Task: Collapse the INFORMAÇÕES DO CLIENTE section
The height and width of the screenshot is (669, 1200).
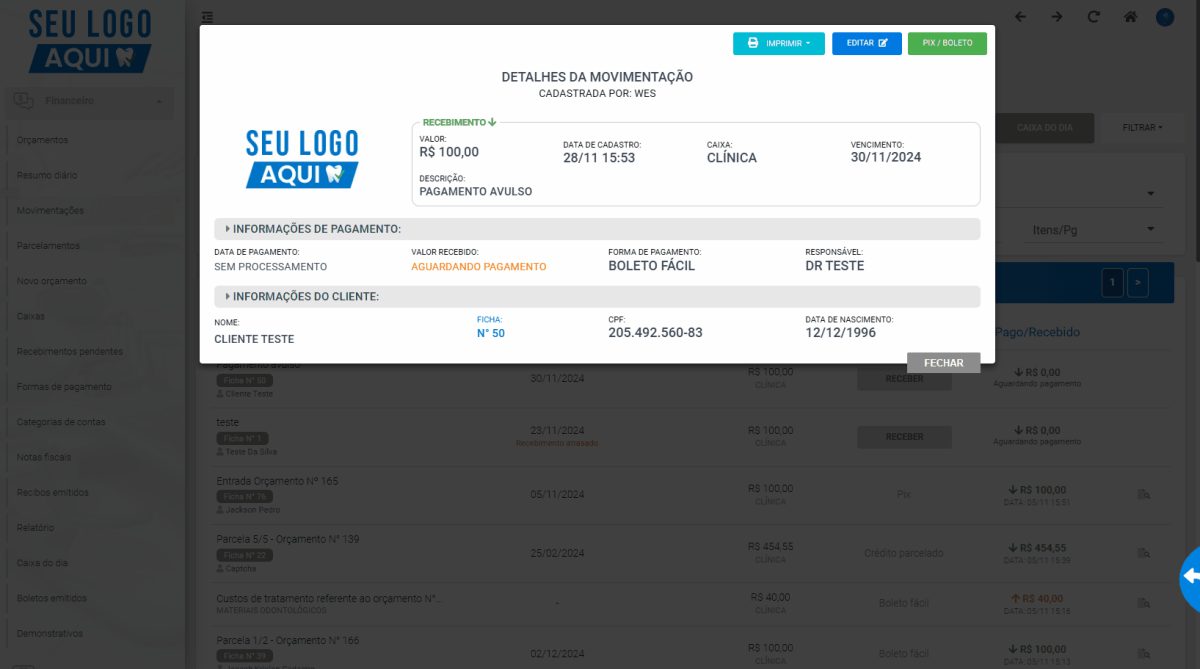Action: click(x=597, y=297)
